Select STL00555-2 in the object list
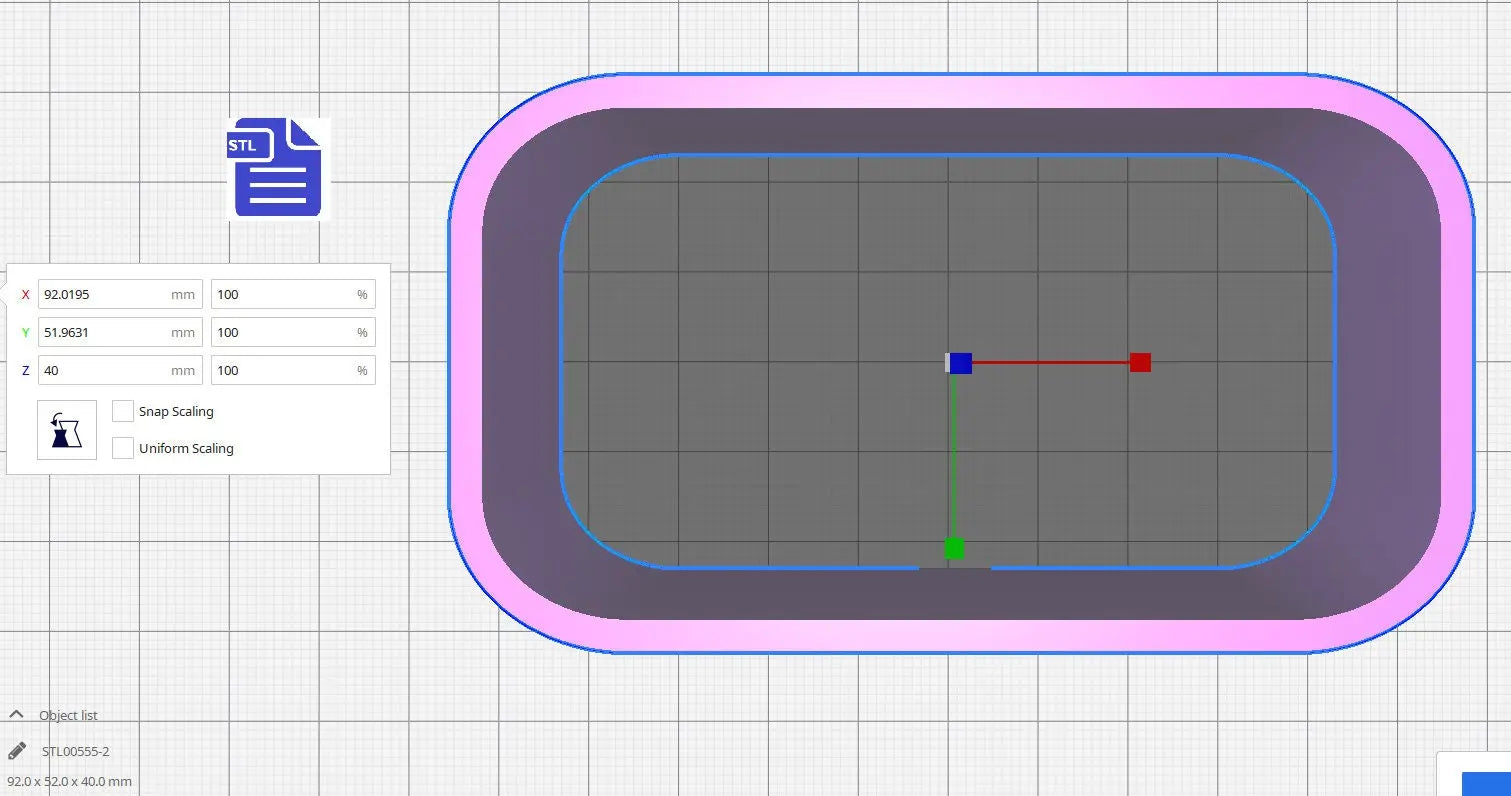This screenshot has width=1511, height=796. point(76,751)
